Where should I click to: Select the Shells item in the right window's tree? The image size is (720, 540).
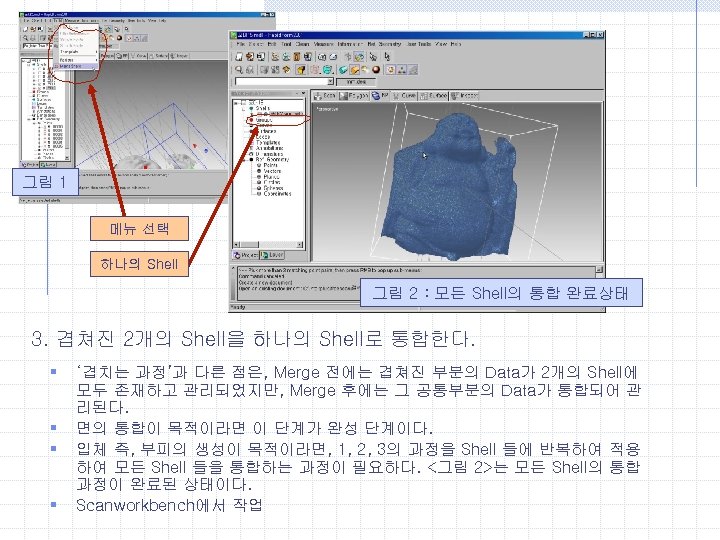click(x=263, y=109)
